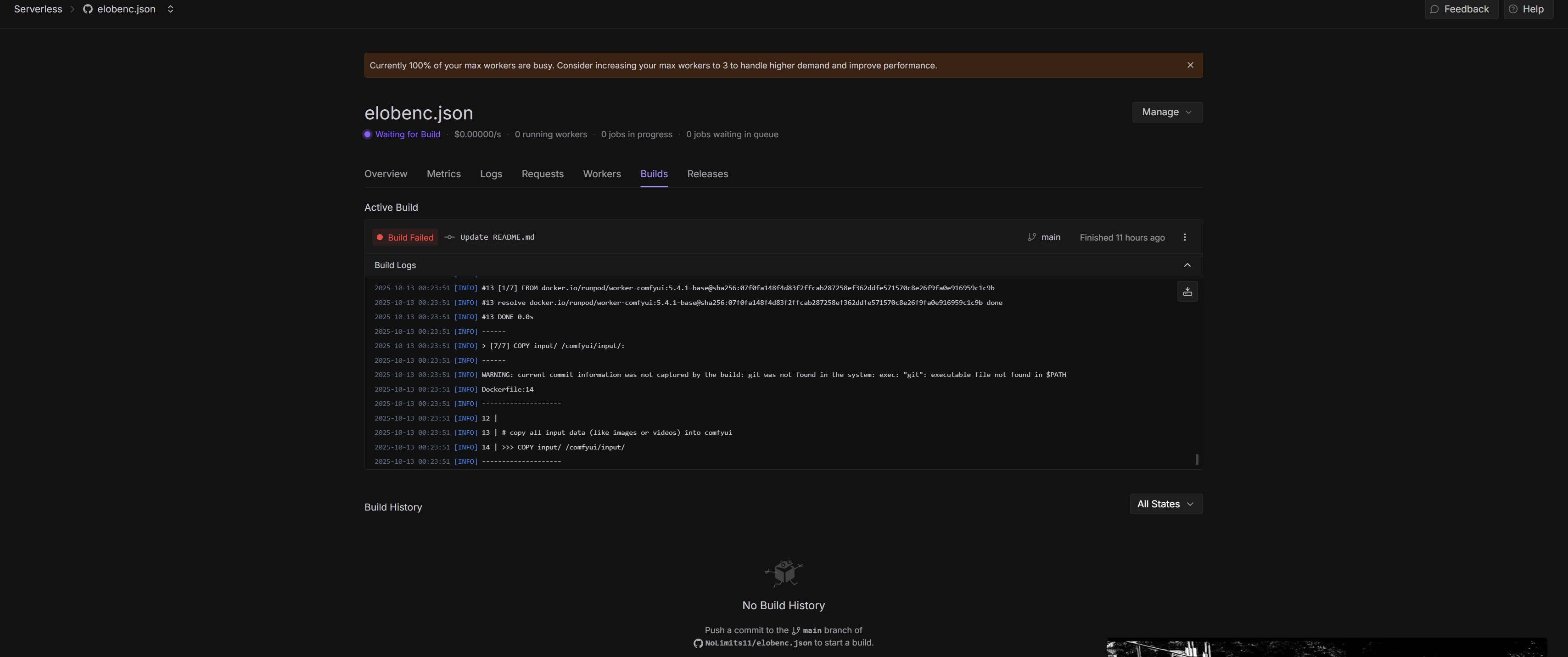Open the Manage dropdown
1568x657 pixels.
1166,112
